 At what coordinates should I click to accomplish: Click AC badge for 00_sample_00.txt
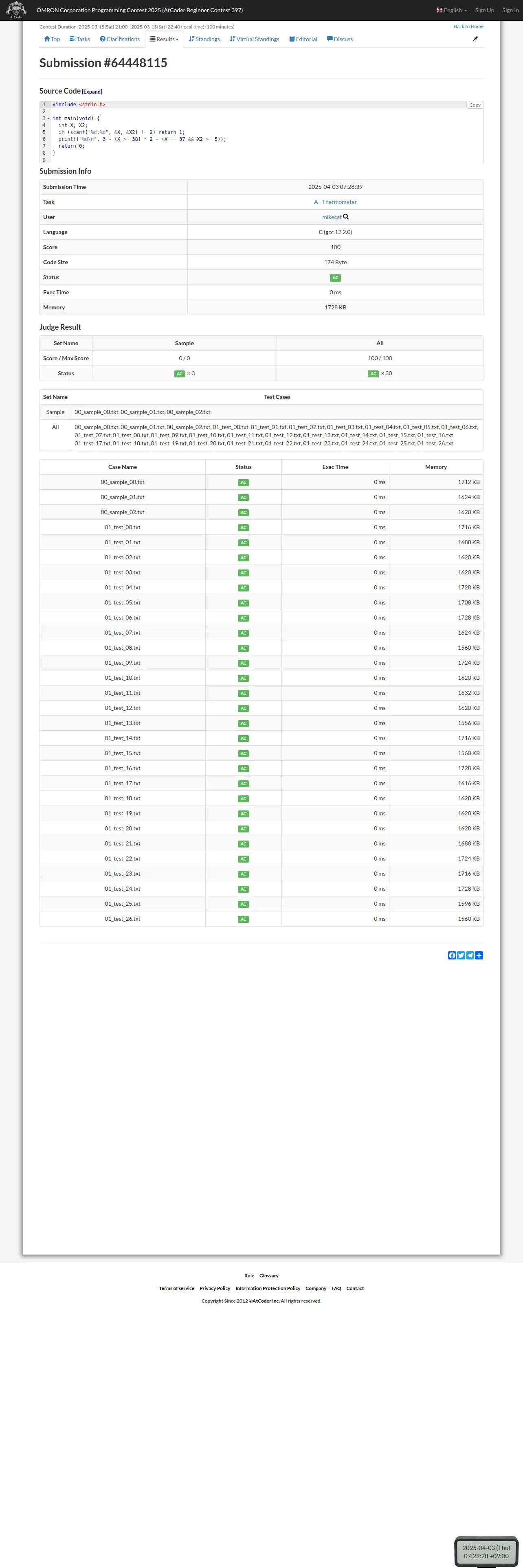click(x=244, y=483)
